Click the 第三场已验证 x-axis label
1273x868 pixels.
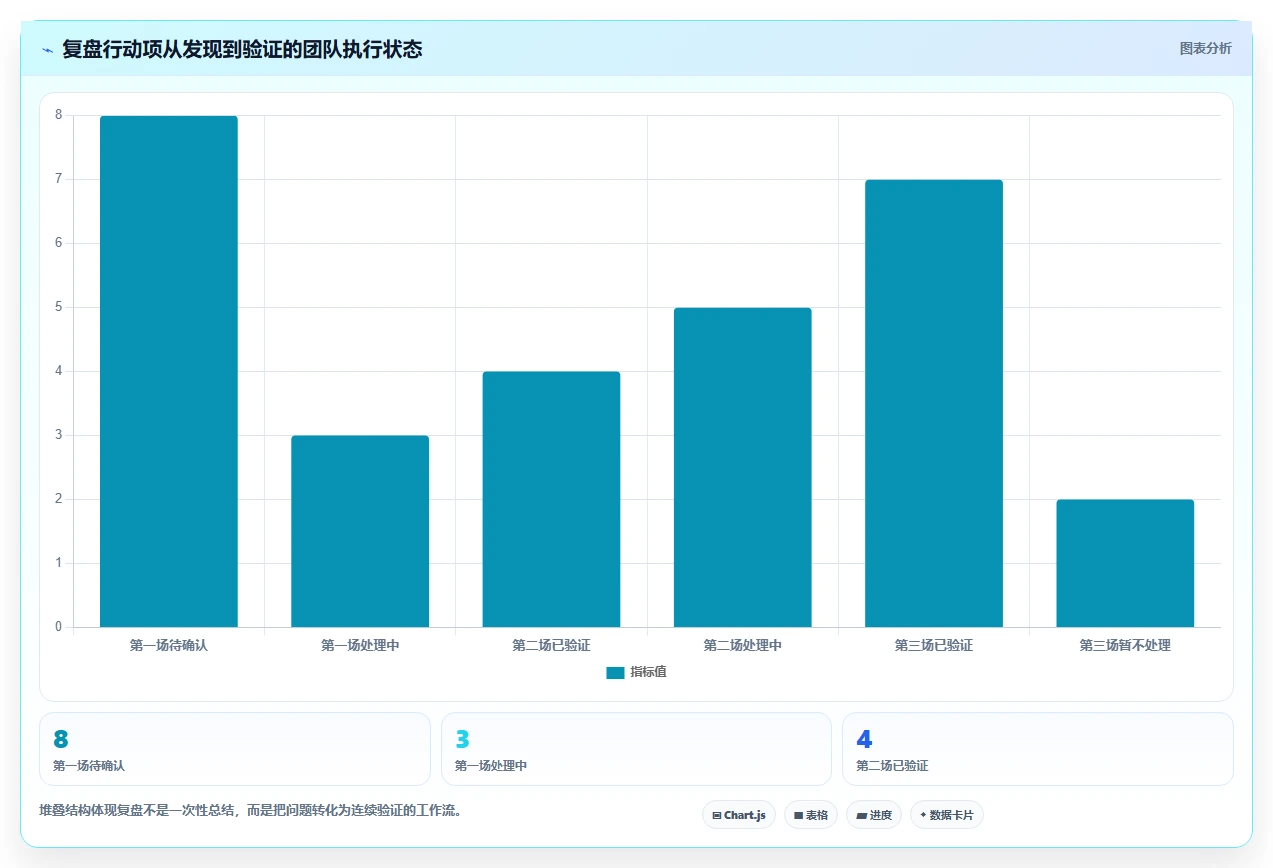coord(934,646)
